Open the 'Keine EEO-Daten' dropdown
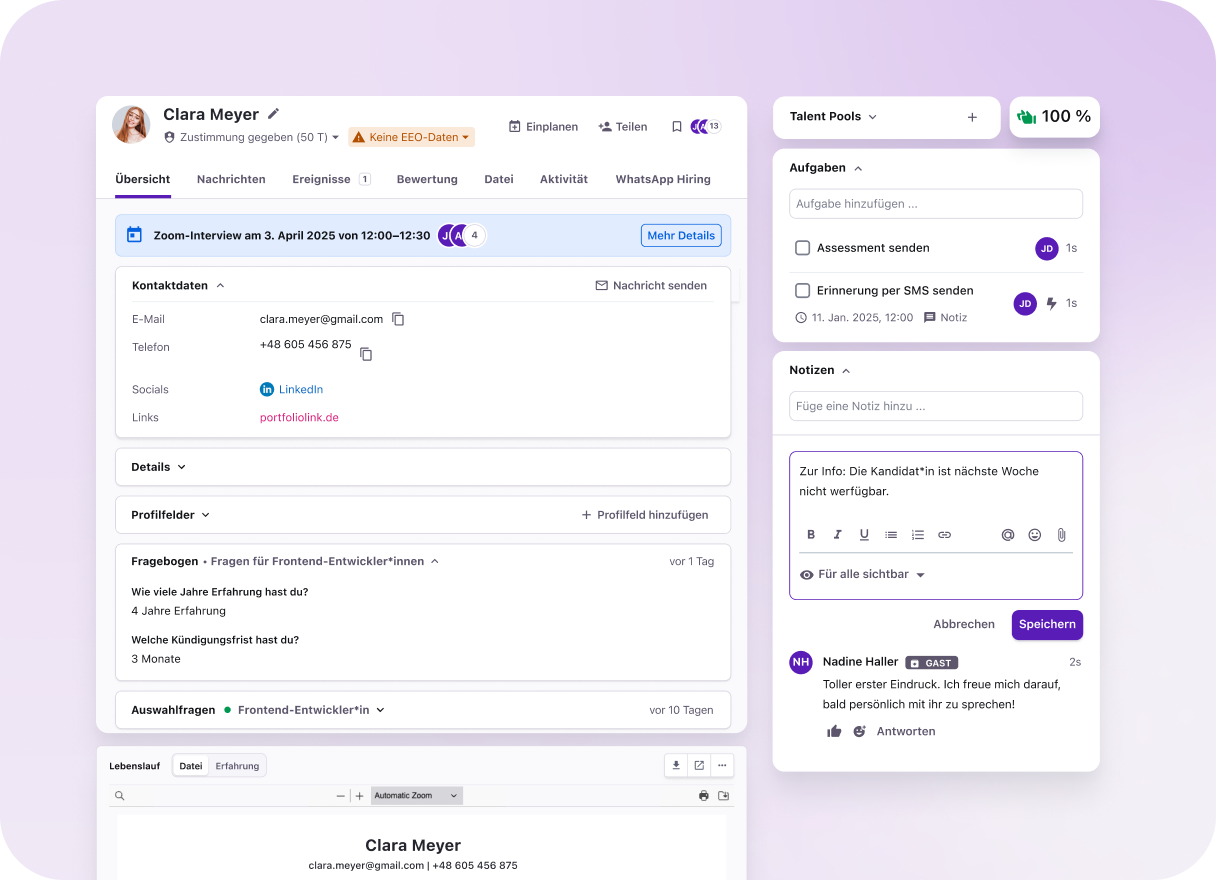The image size is (1216, 880). coord(411,137)
